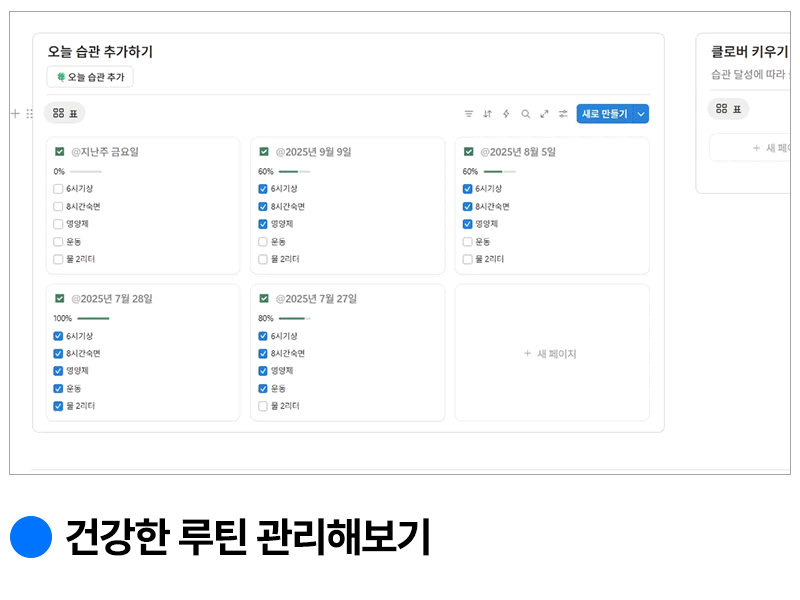Screen dimensions: 800x600
Task: Uncheck 영양제 on the 2025년 8월 5일 card
Action: [467, 224]
